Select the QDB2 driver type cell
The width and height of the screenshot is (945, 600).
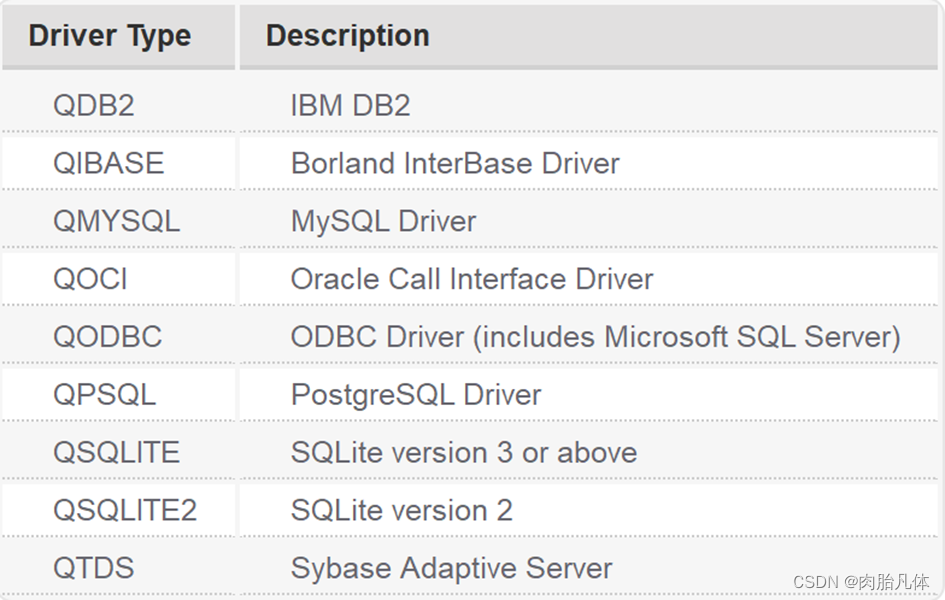118,105
